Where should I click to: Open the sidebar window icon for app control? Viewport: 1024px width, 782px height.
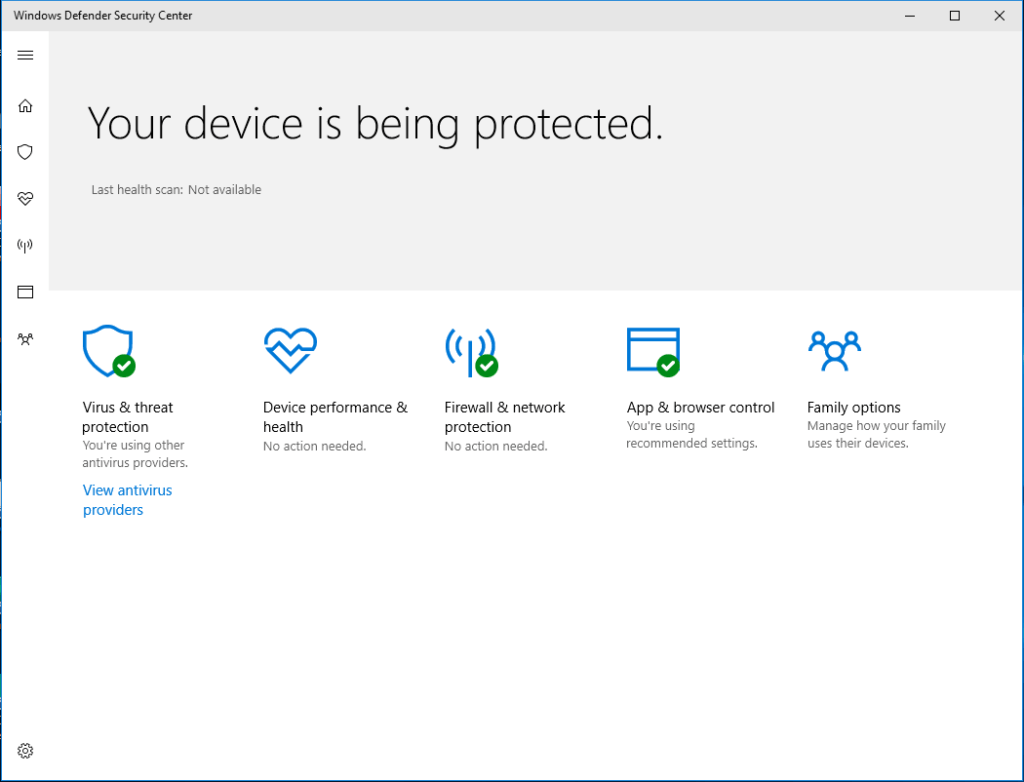pos(25,292)
